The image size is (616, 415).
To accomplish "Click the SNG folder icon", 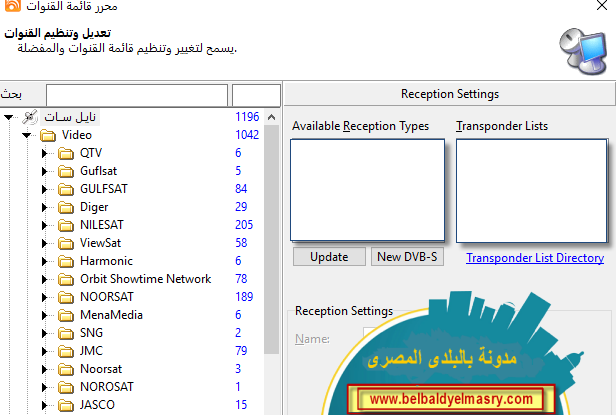I will [x=66, y=333].
